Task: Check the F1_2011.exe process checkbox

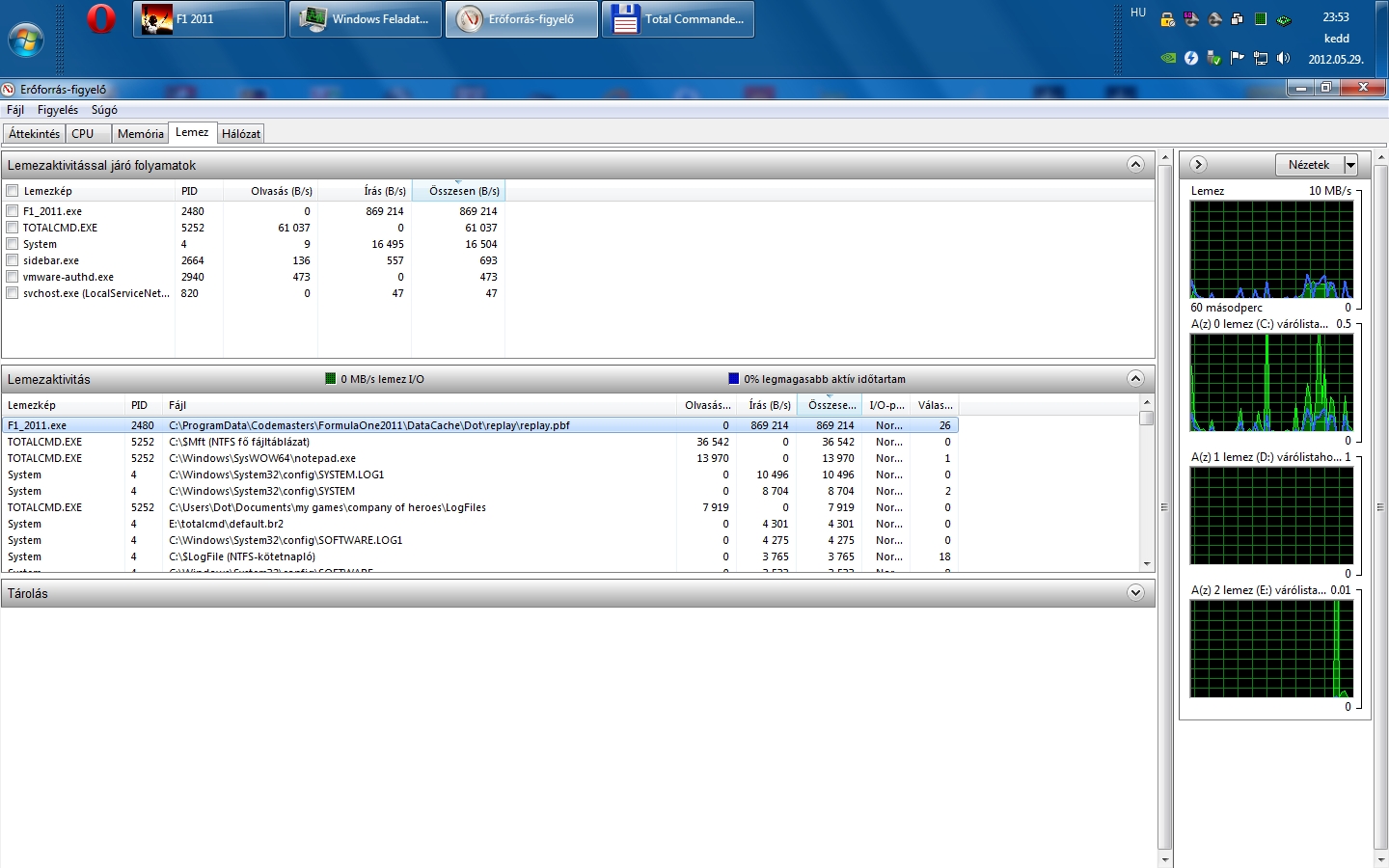Action: click(x=13, y=210)
